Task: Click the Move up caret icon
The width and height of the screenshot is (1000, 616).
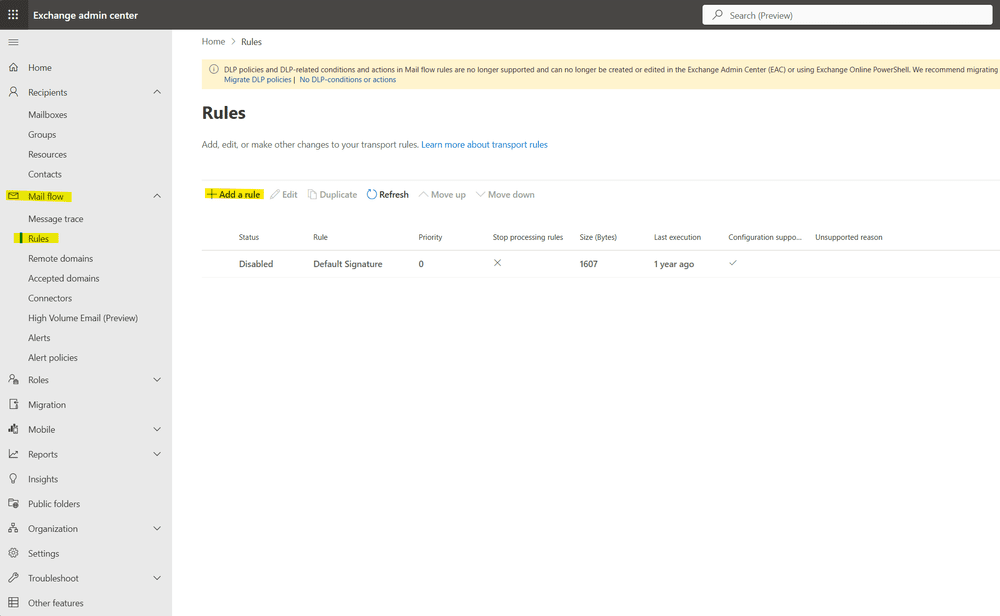Action: [423, 194]
